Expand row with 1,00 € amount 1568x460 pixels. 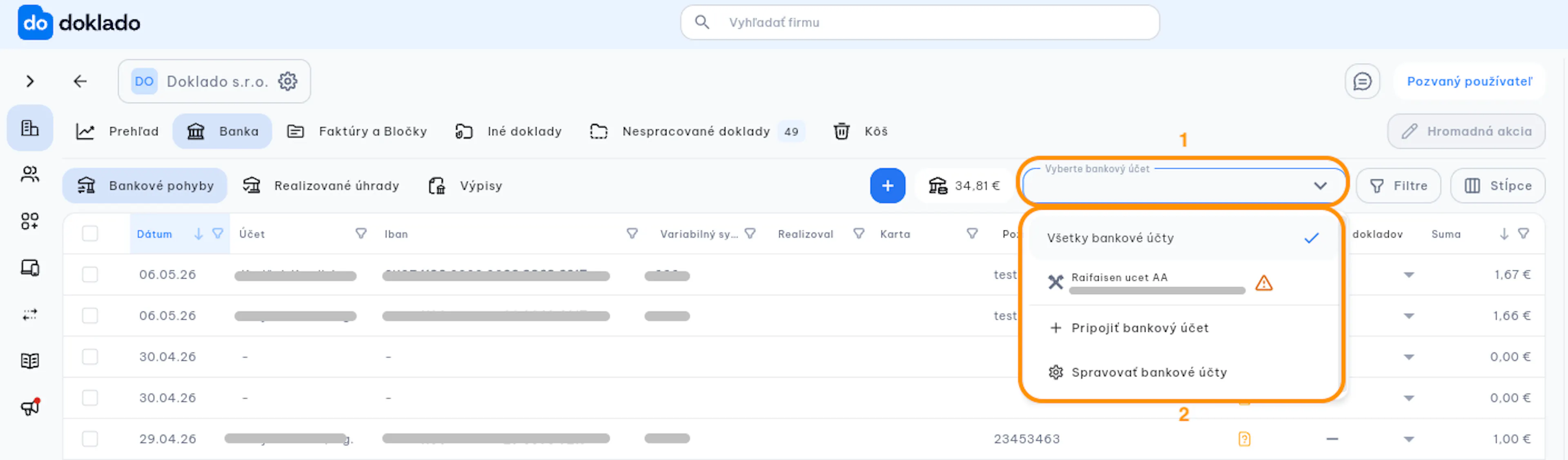point(1408,439)
